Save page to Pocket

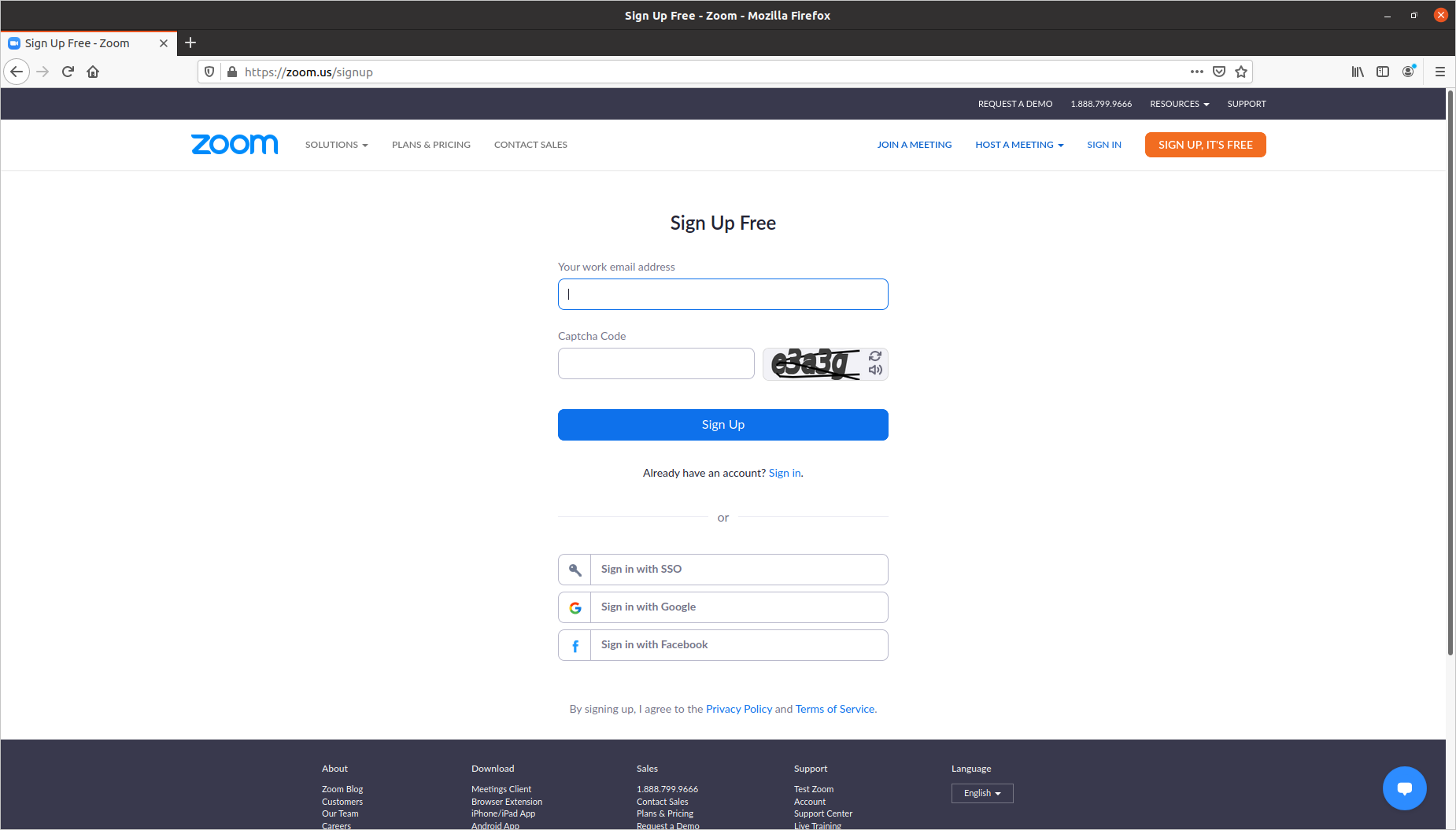[1219, 72]
